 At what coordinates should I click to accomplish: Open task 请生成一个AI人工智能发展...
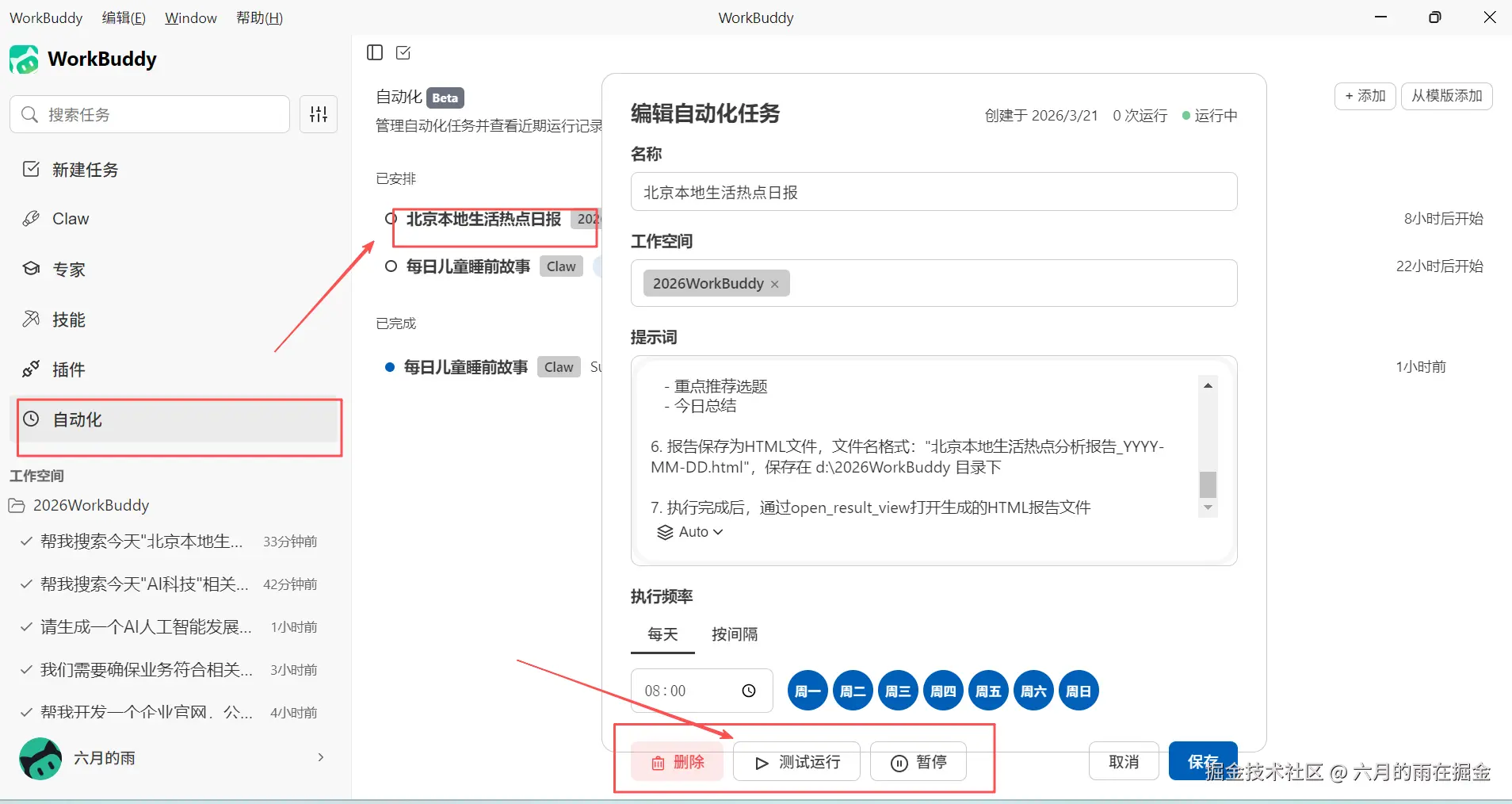point(170,627)
